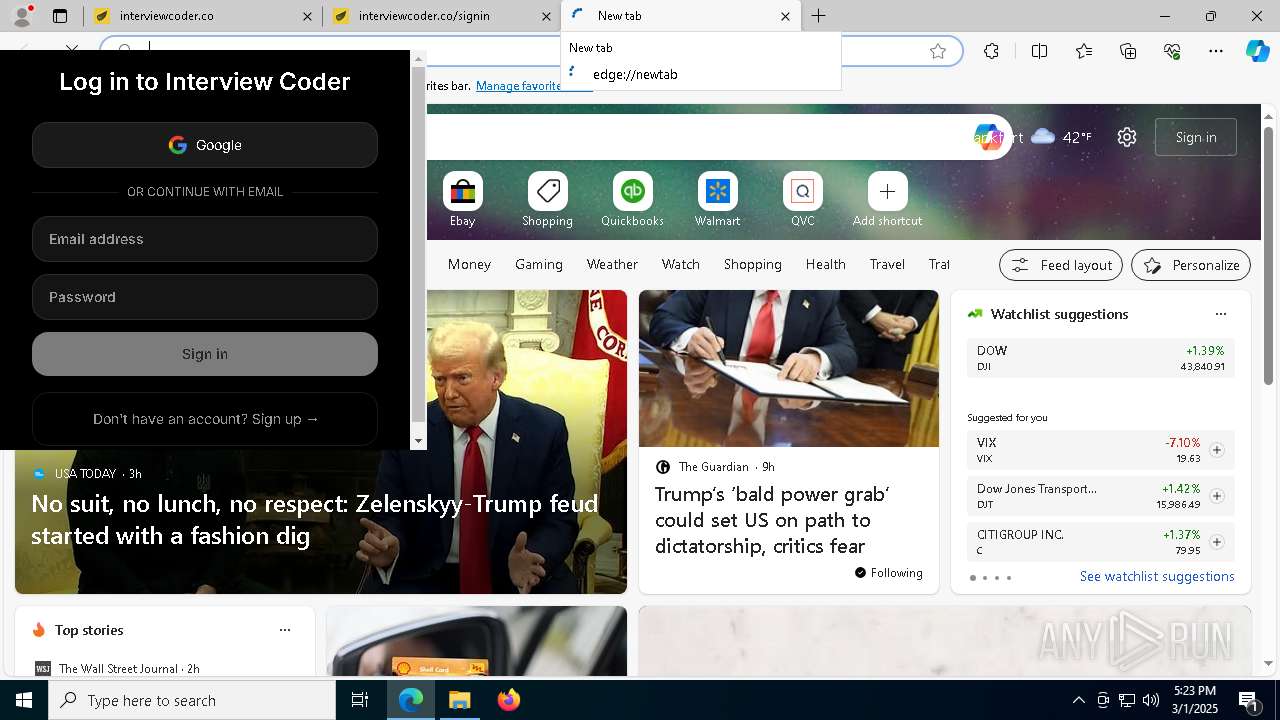Add CITIGROUP INC. to watchlist

point(1216,542)
